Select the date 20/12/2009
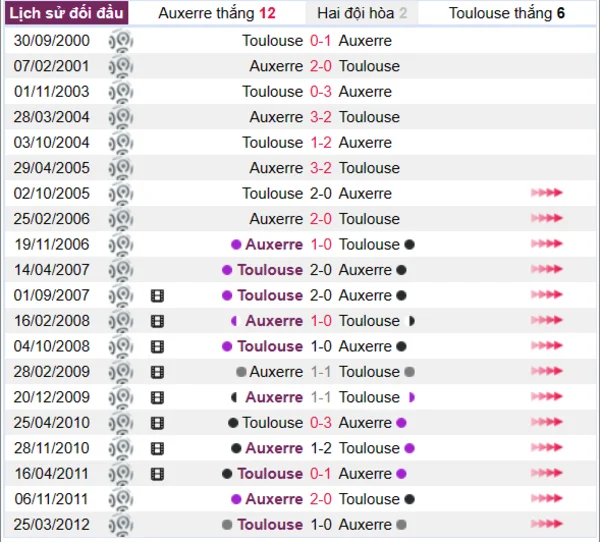Viewport: 600px width, 542px height. click(x=52, y=397)
